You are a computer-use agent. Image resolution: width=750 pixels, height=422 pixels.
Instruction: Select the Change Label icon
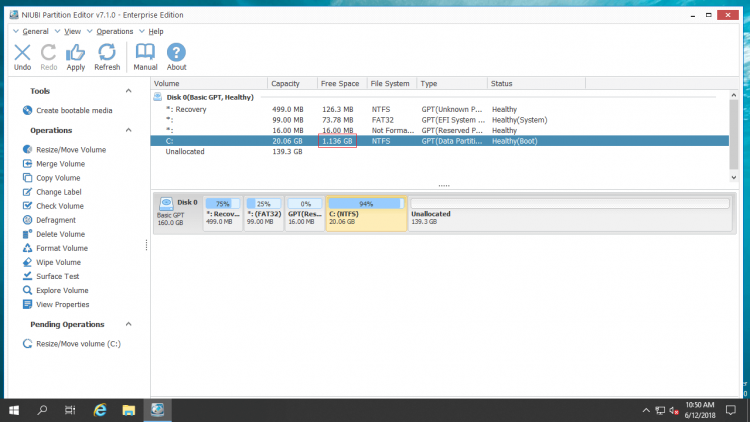[x=27, y=192]
